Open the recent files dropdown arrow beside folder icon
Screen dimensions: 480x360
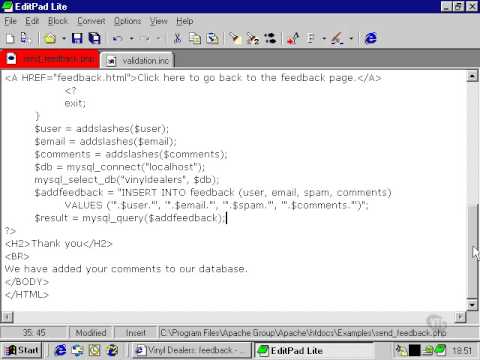point(63,39)
